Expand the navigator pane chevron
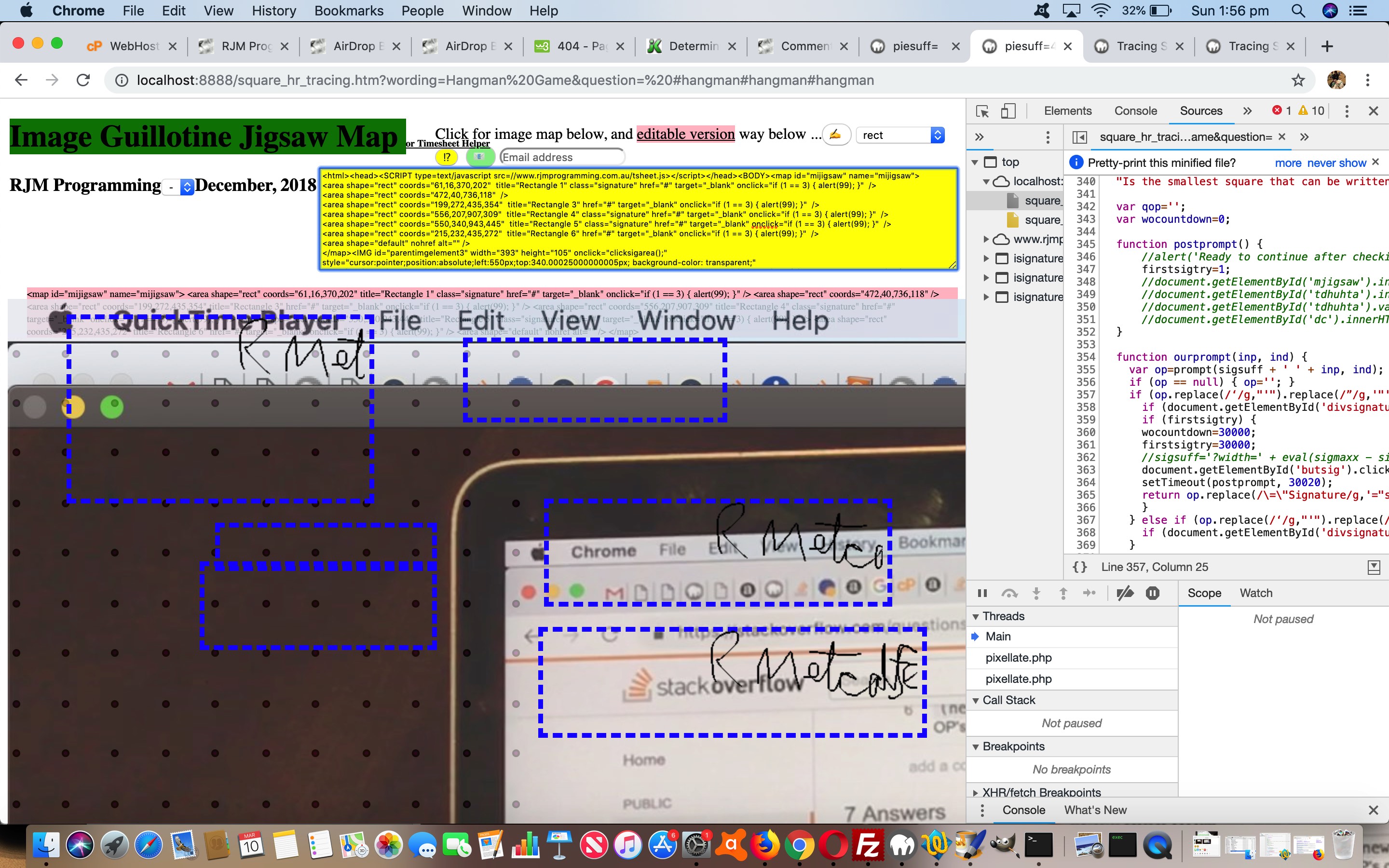 click(979, 136)
